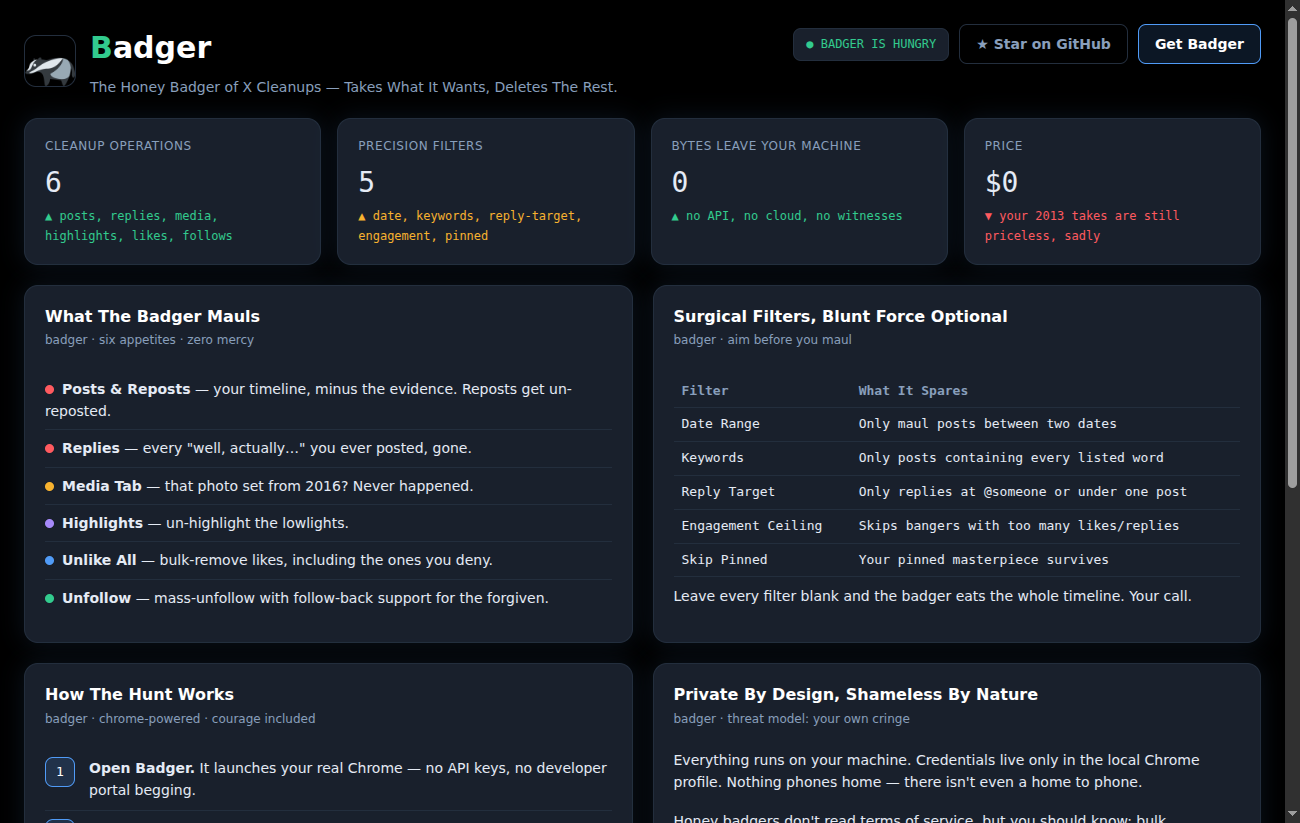1300x823 pixels.
Task: Click the Keywords filter cell
Action: (762, 458)
